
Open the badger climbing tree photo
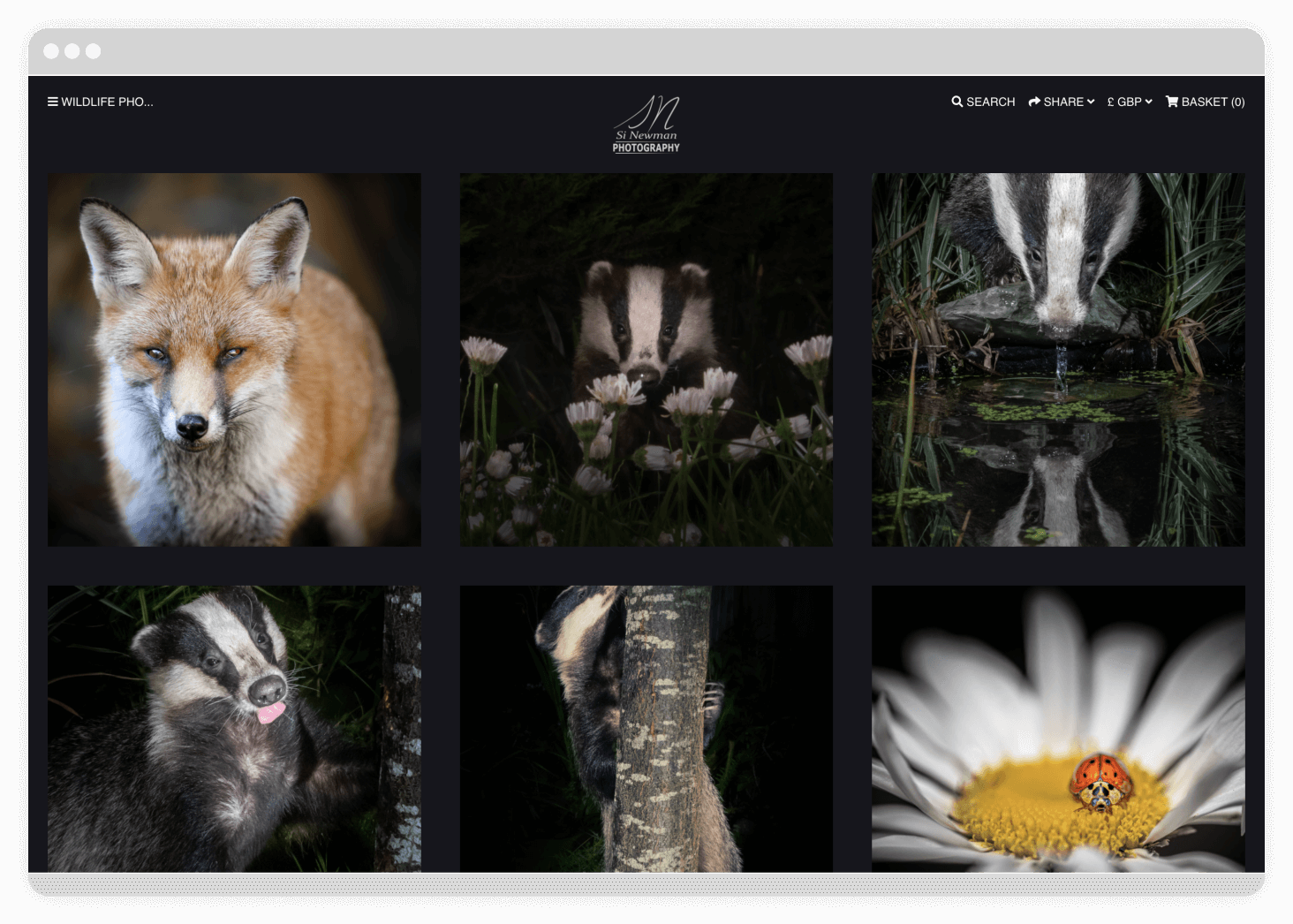click(646, 729)
